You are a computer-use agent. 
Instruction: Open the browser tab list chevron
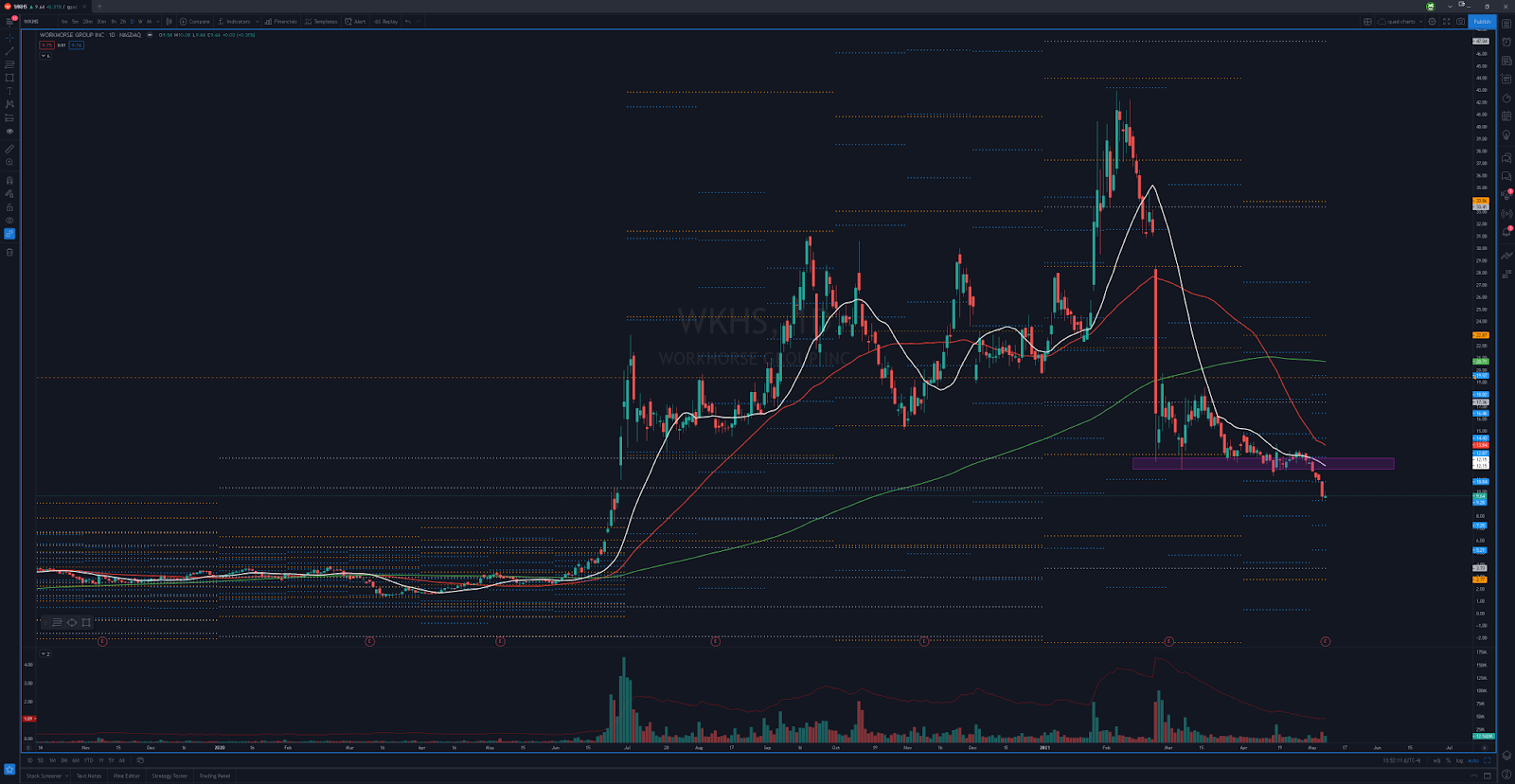(1450, 7)
